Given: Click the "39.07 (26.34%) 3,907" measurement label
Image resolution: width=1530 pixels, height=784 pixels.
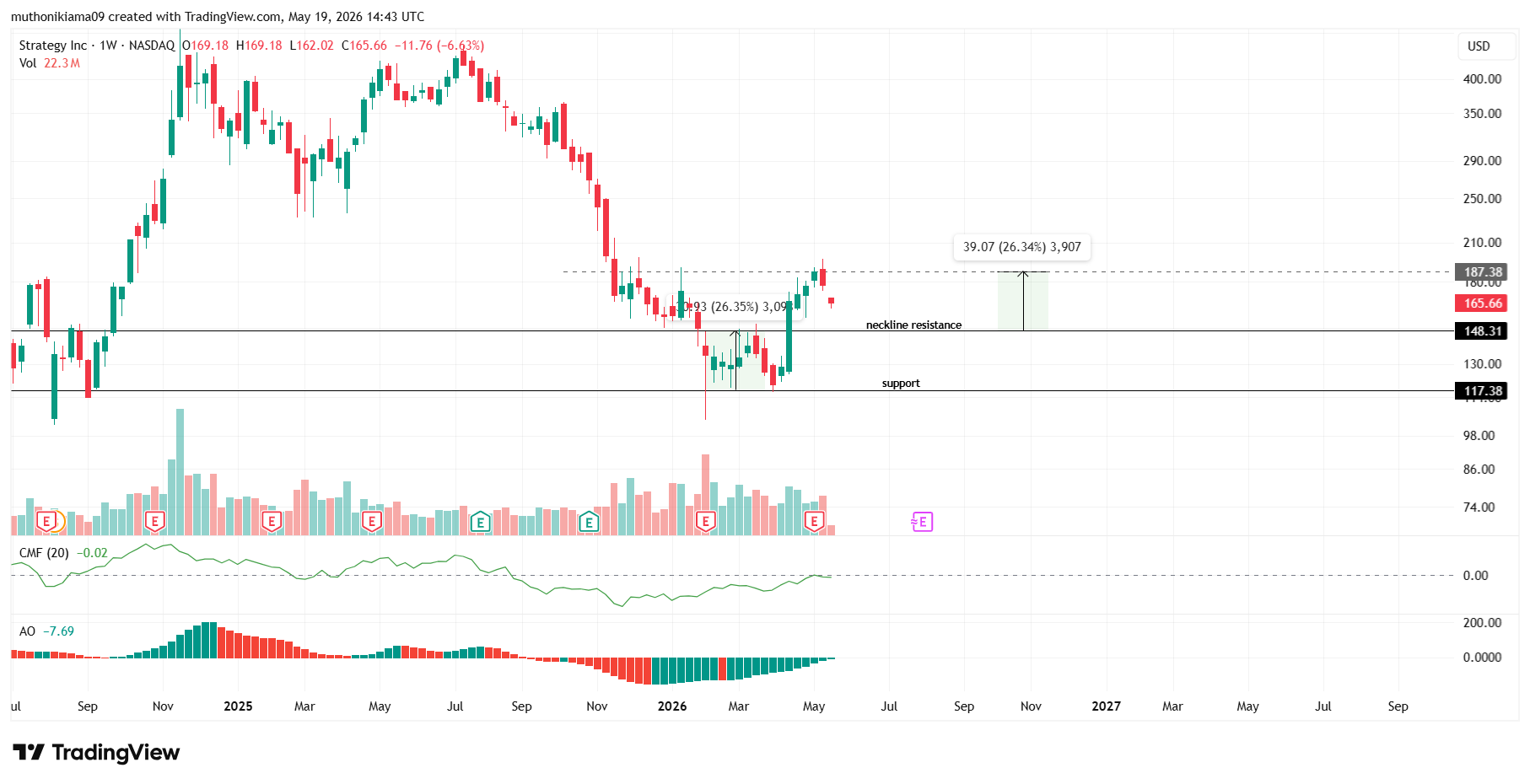Looking at the screenshot, I should coord(1022,247).
